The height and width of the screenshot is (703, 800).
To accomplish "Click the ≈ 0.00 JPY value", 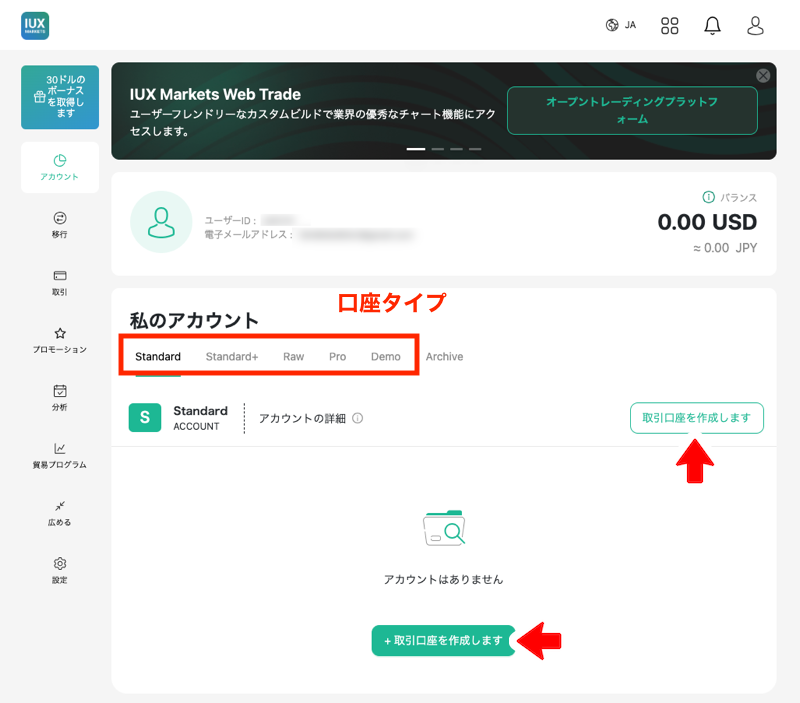I will [724, 248].
